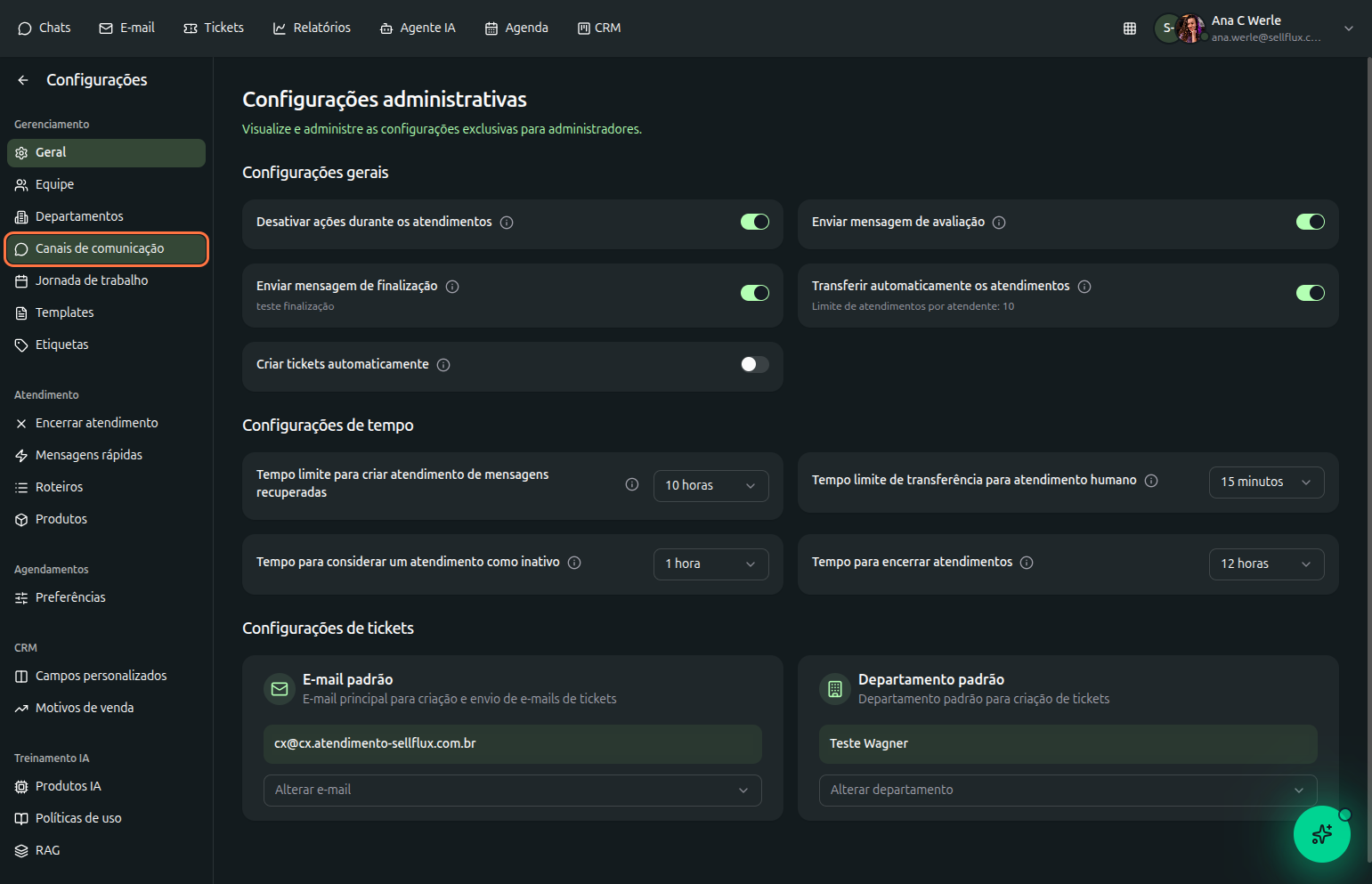Click the floating AI sparkle assistant button

pyautogui.click(x=1321, y=834)
